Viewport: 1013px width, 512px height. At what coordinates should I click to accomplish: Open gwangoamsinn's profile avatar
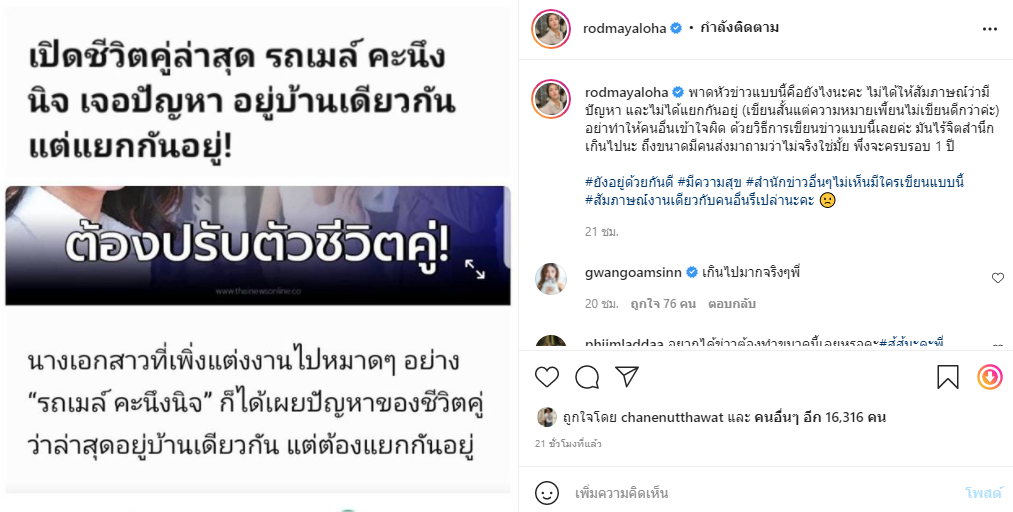click(551, 279)
